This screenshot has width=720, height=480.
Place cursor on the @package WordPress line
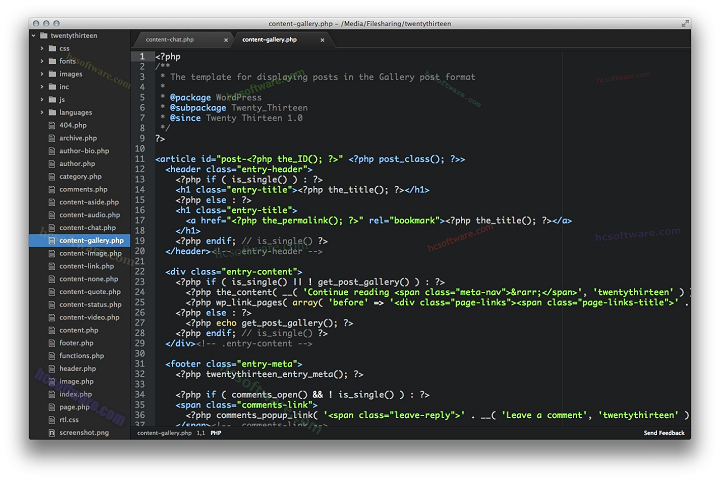[x=211, y=97]
